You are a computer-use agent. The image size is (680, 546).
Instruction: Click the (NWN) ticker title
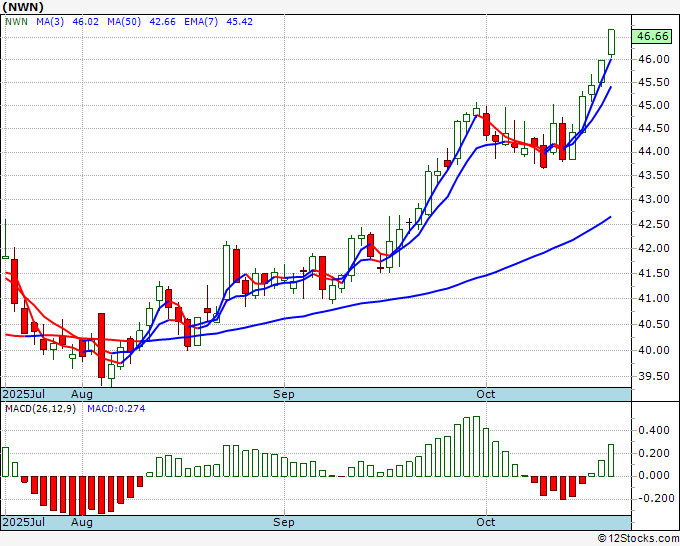click(23, 7)
